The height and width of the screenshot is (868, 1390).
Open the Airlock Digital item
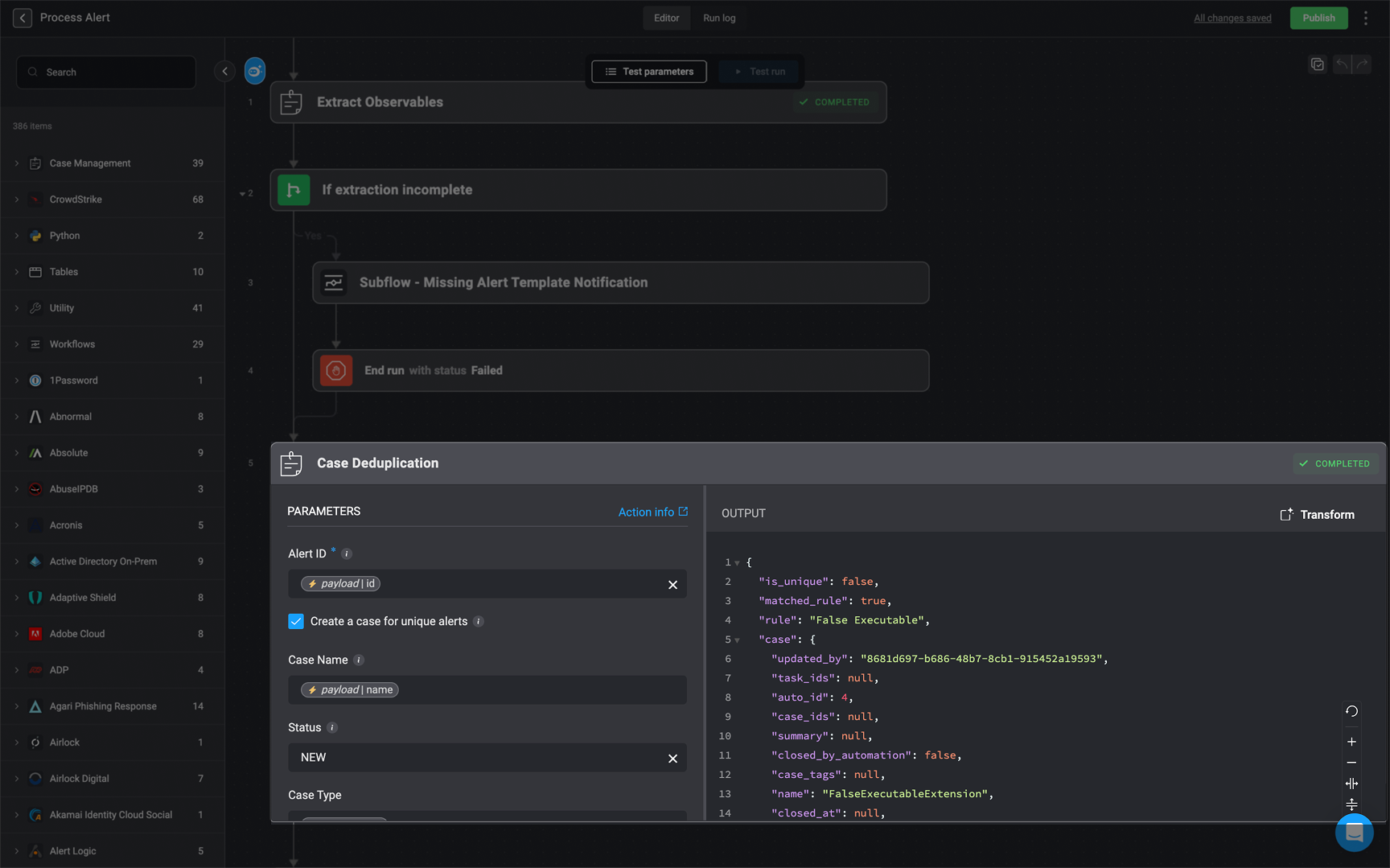coord(113,779)
